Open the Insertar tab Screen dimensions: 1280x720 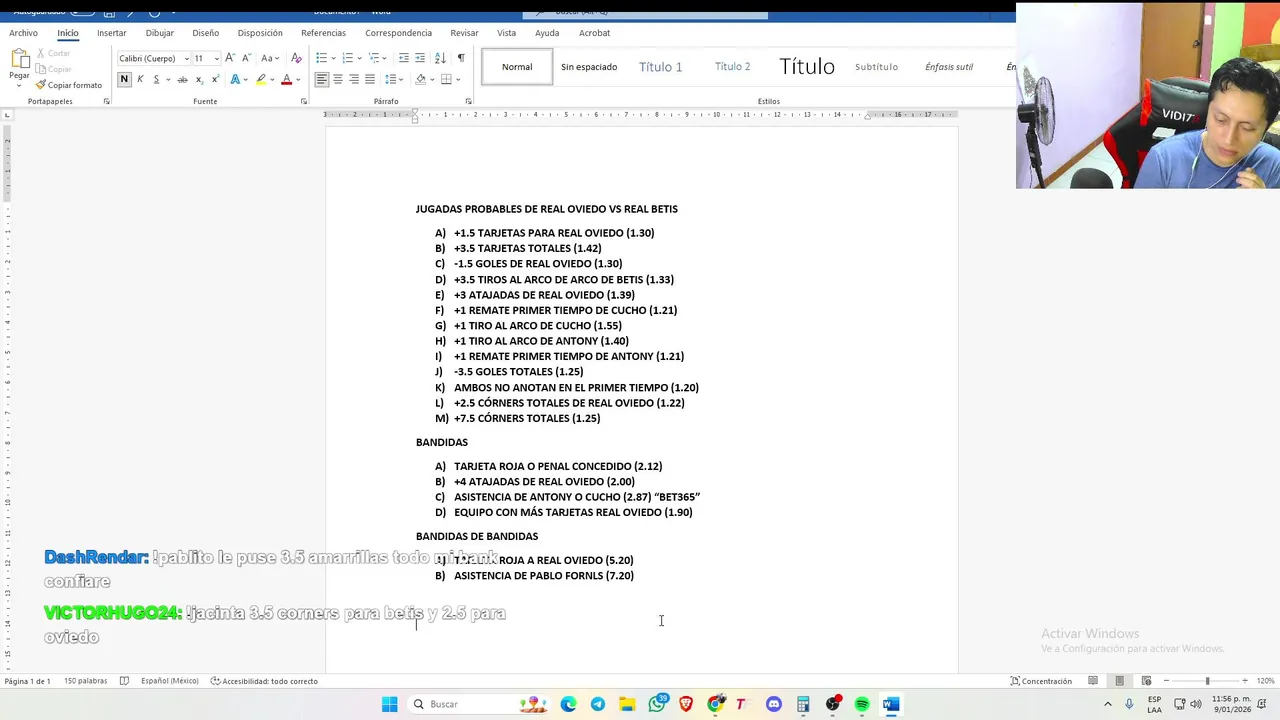click(x=111, y=33)
